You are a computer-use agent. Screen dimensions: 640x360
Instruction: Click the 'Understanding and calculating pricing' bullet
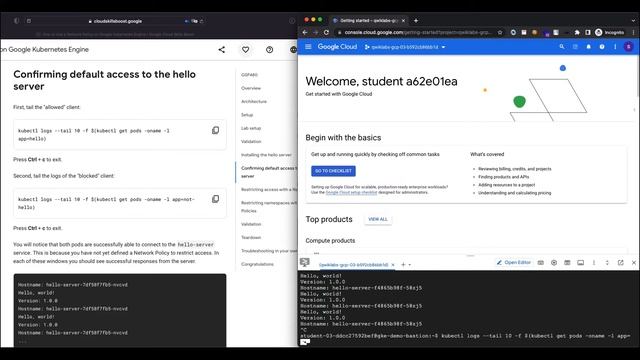[x=514, y=193]
